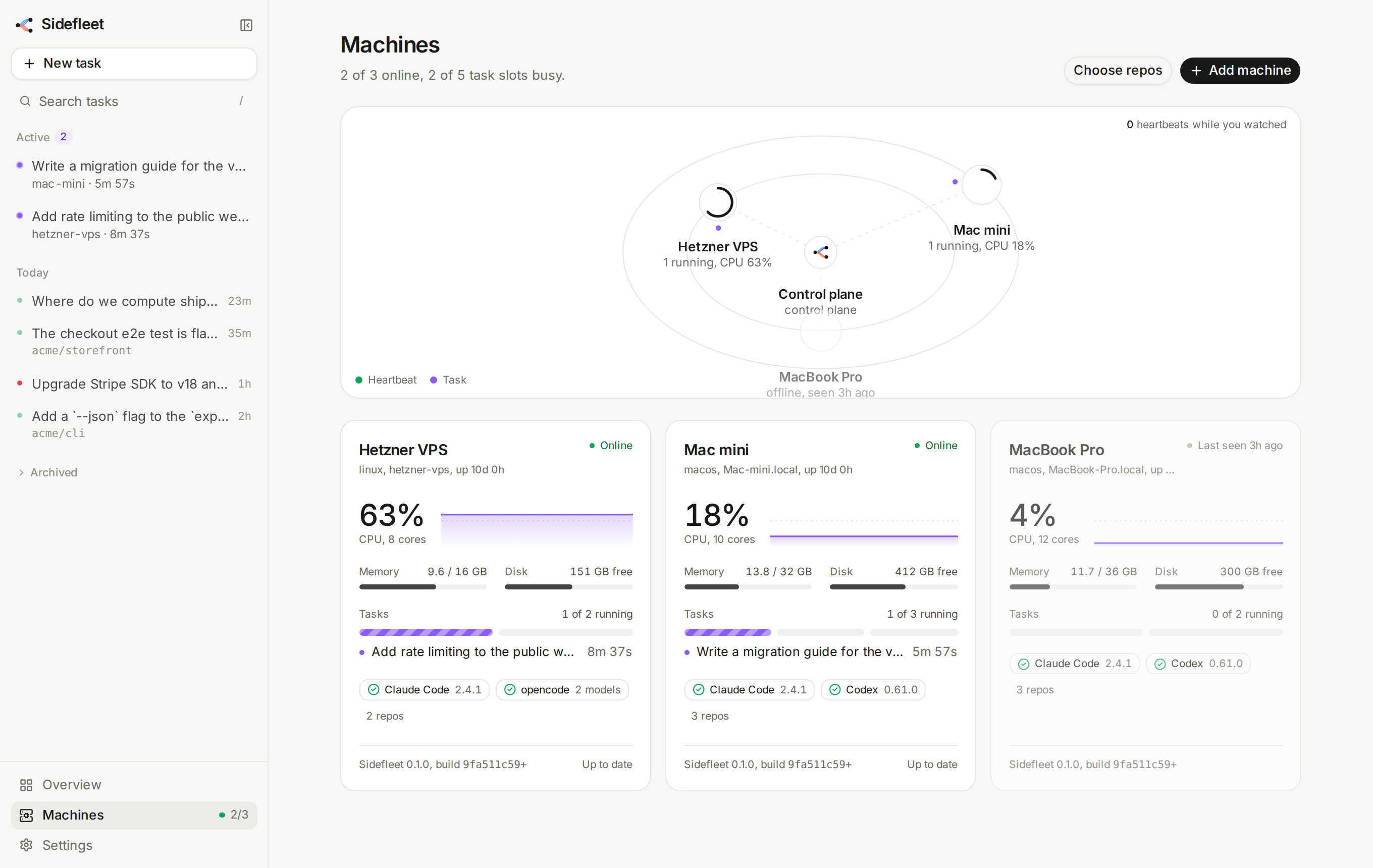This screenshot has height=868, width=1373.
Task: Click Mac mini busy task slot bar
Action: click(727, 632)
